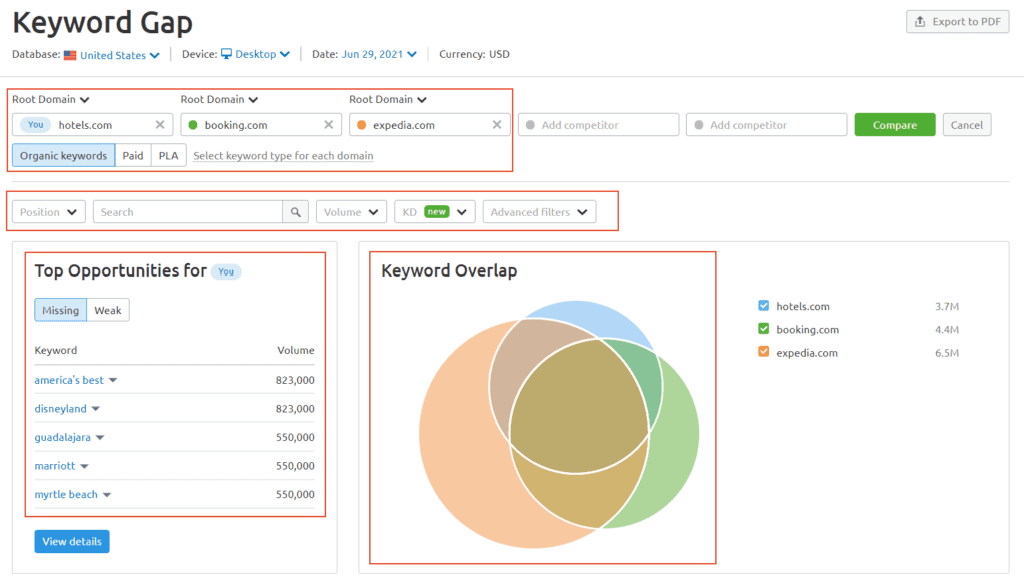Viewport: 1024px width, 585px height.
Task: Open Root Domain dropdown above hotels.com
Action: coord(50,99)
